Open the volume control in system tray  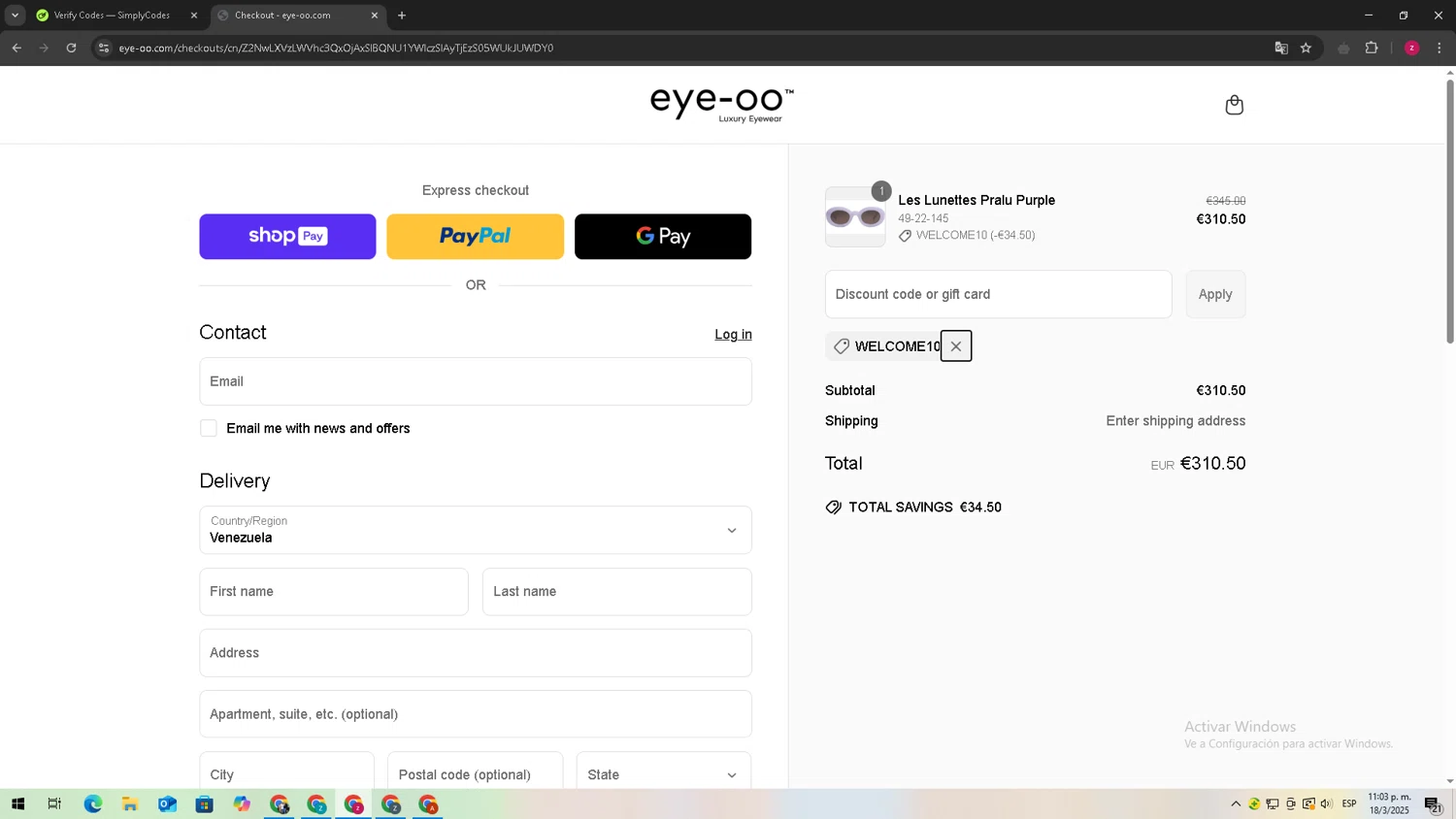pyautogui.click(x=1327, y=803)
